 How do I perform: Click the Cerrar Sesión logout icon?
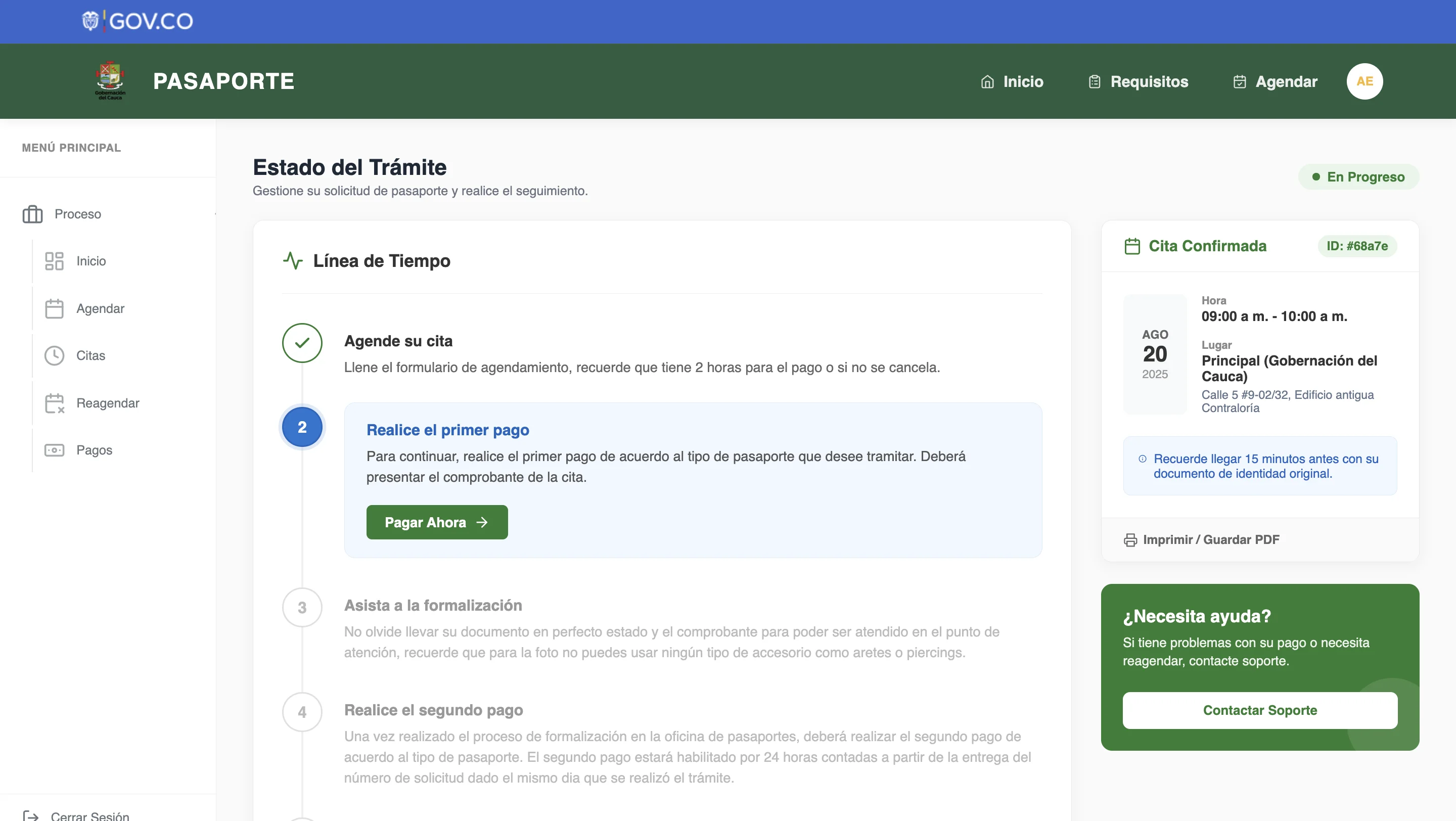30,815
